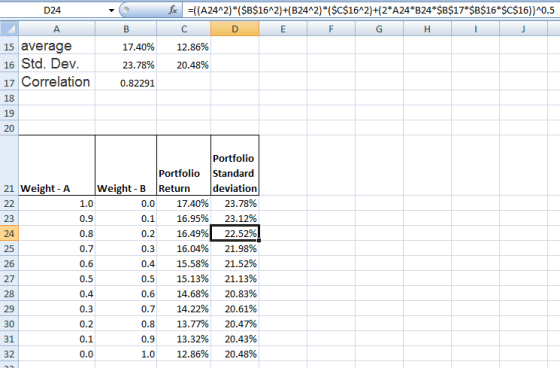Open the Name Box dropdown arrow
Image resolution: width=560 pixels, height=368 pixels.
(x=111, y=10)
